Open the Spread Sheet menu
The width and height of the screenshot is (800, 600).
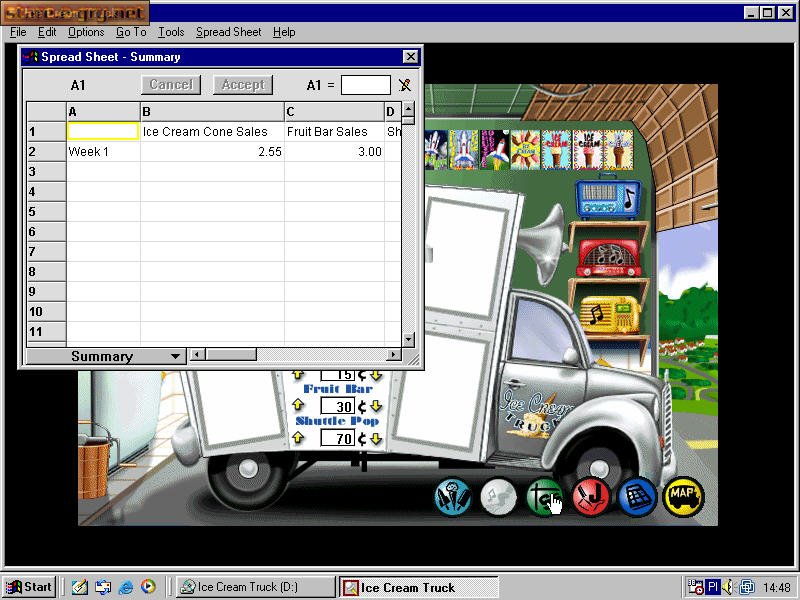click(x=228, y=32)
